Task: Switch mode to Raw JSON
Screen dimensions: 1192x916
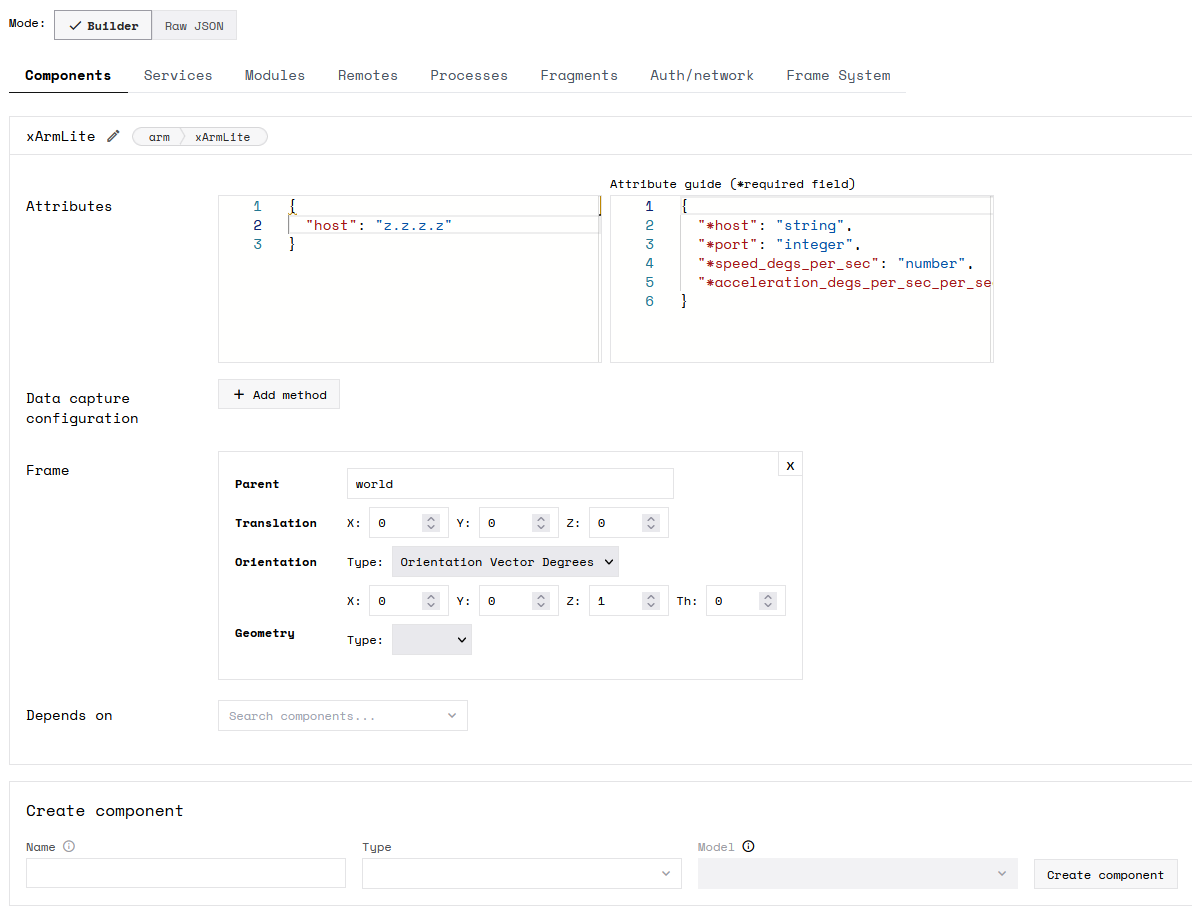Action: point(194,25)
